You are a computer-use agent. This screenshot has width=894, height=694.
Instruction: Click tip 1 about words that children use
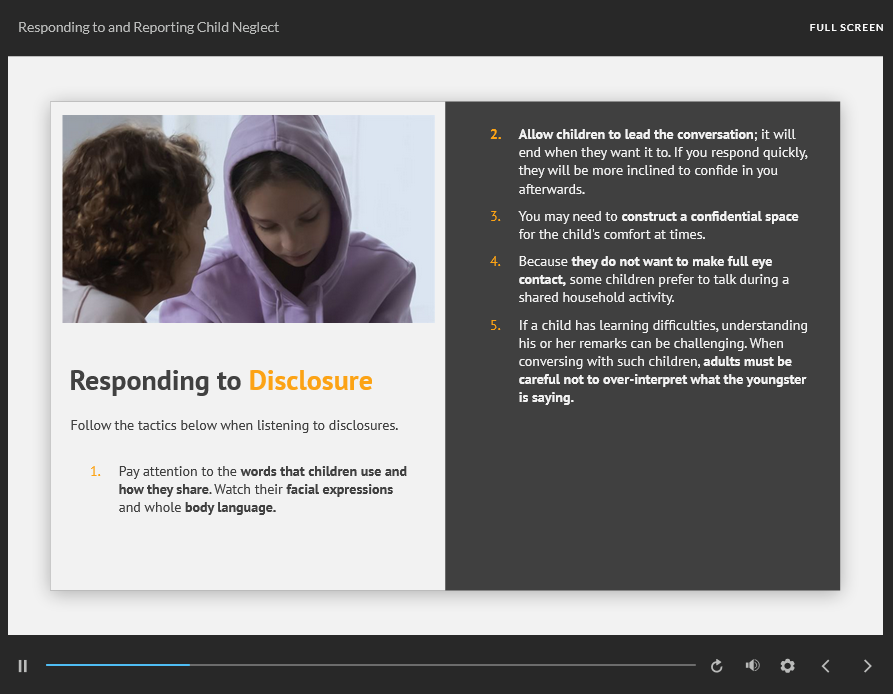(262, 489)
